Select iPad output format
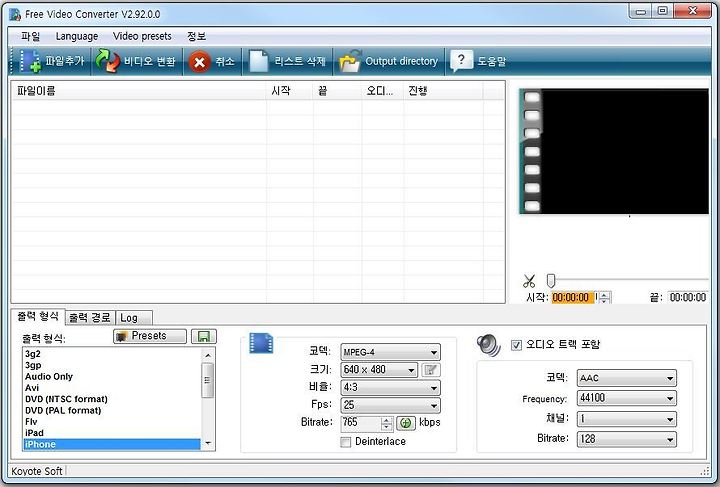The height and width of the screenshot is (487, 720). click(112, 433)
